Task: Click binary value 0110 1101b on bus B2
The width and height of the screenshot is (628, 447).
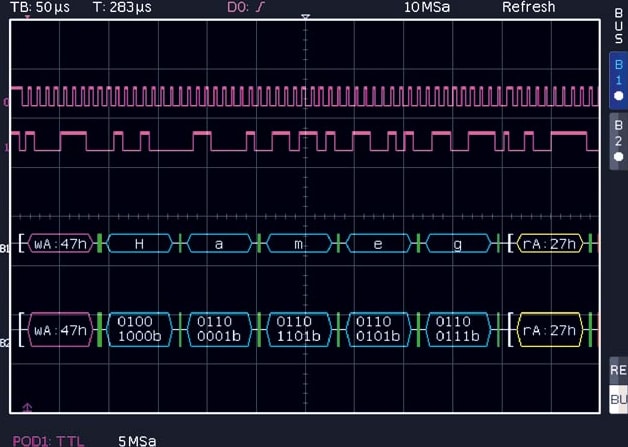Action: 299,329
